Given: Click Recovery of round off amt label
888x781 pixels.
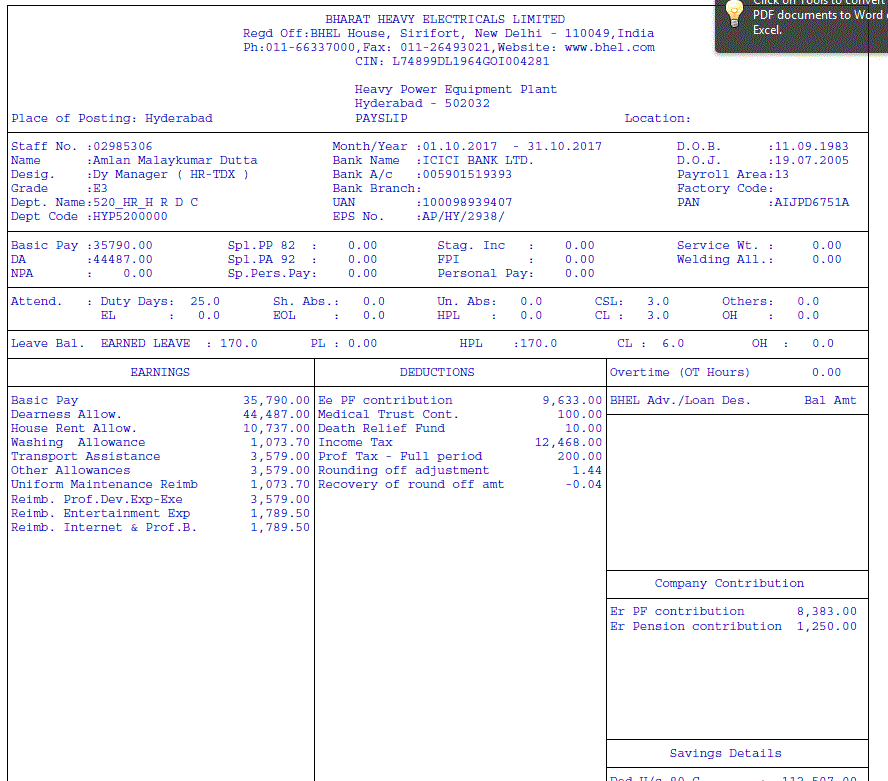Looking at the screenshot, I should pyautogui.click(x=411, y=485).
